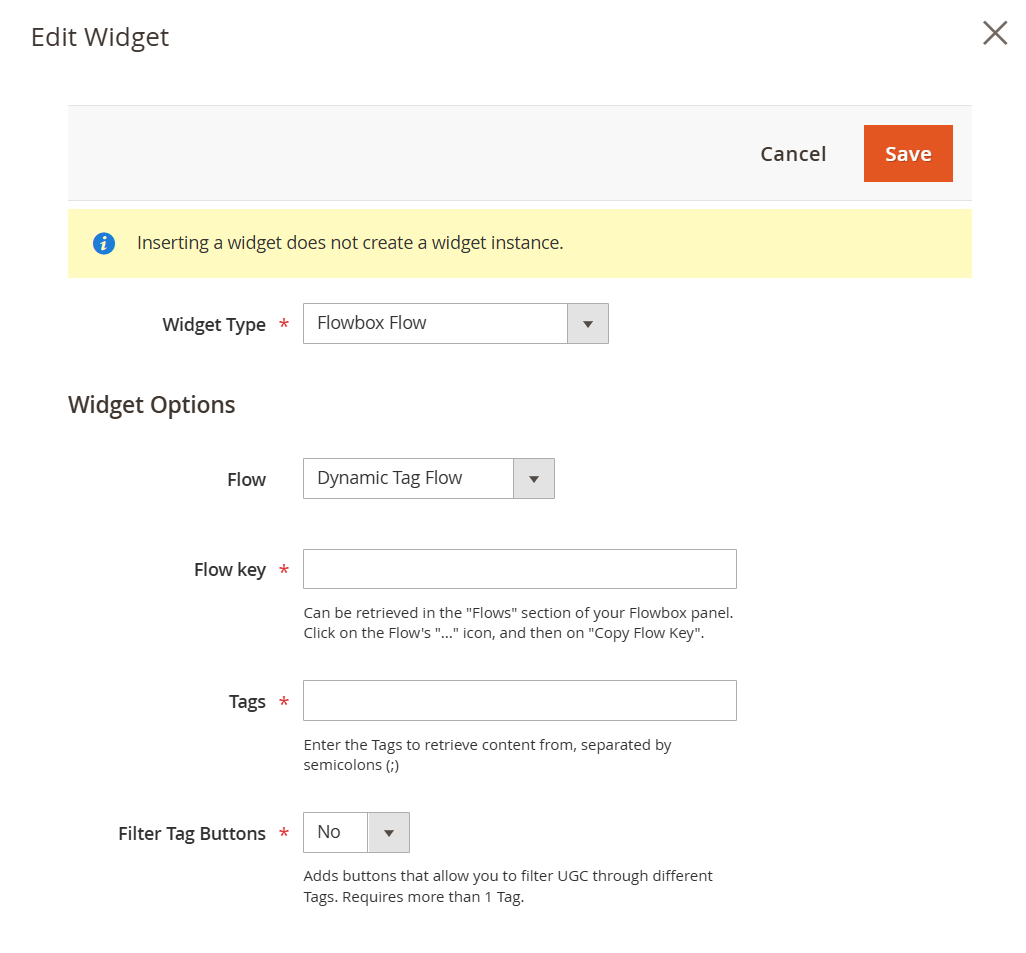Click the blue info icon
The height and width of the screenshot is (953, 1026).
(104, 243)
